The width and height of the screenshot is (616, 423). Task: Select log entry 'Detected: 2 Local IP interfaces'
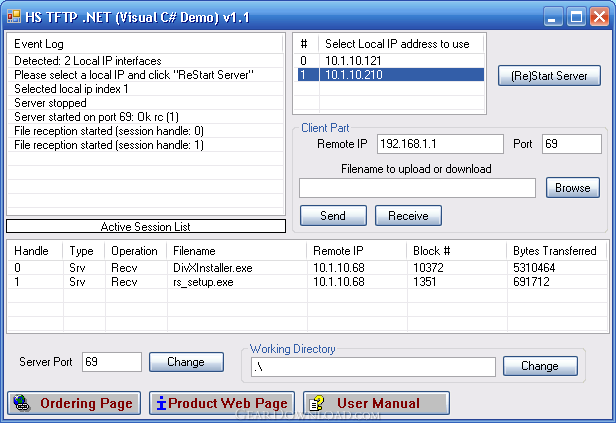click(x=145, y=61)
